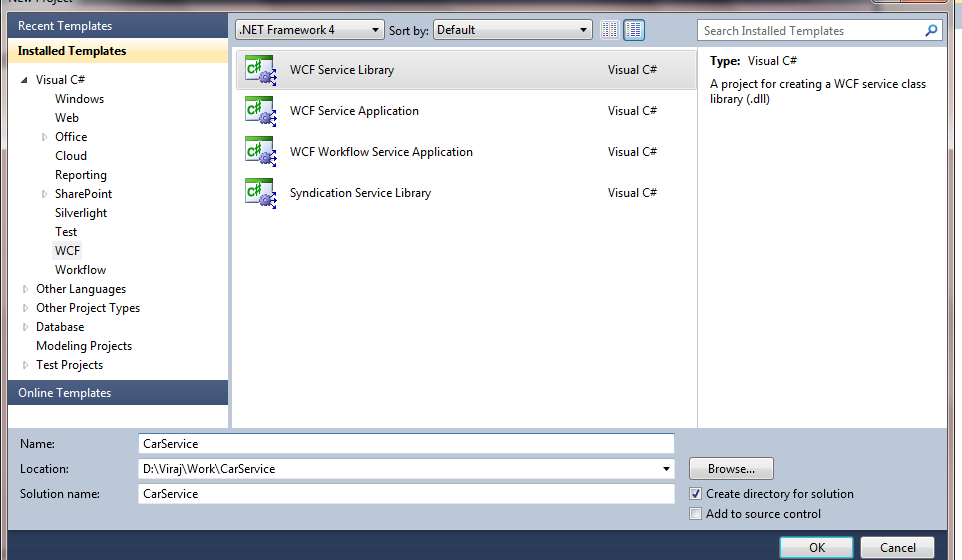Switch to medium icons list view

point(634,30)
